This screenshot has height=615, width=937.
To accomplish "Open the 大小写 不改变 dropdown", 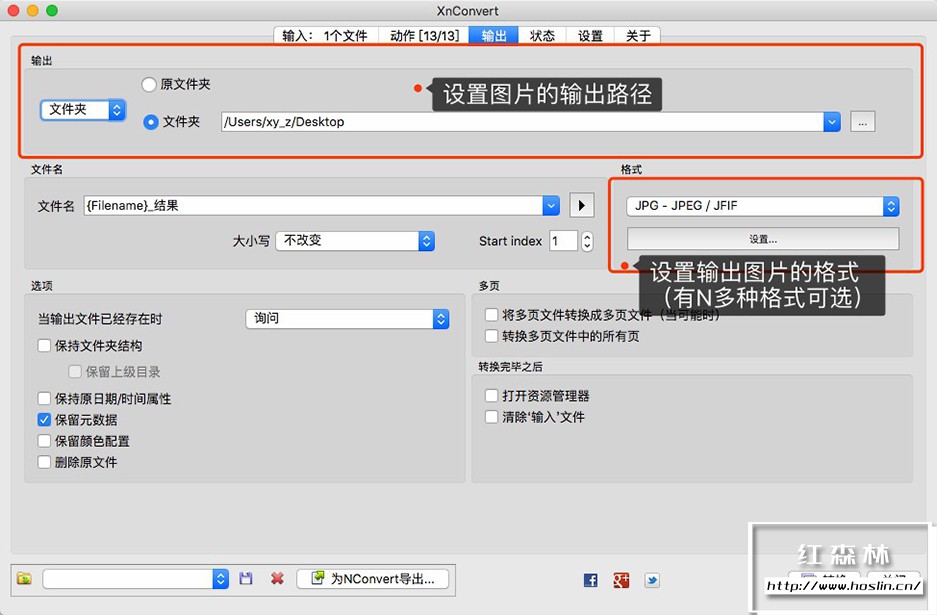I will click(x=355, y=241).
